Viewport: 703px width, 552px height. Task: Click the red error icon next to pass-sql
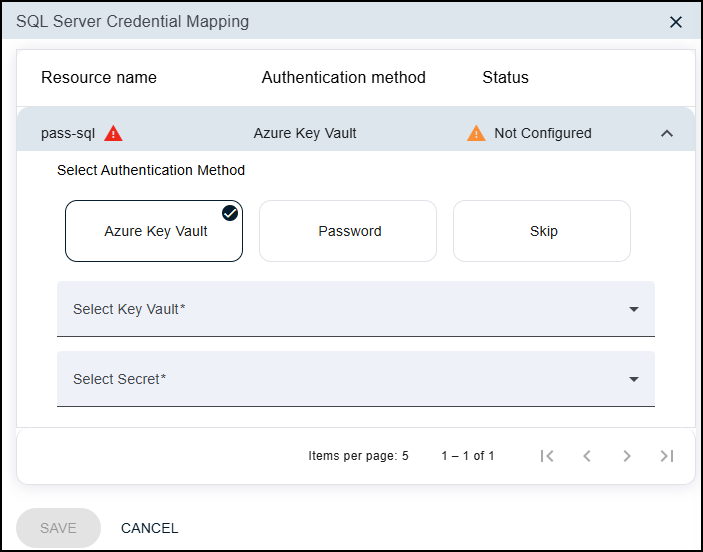pyautogui.click(x=113, y=133)
